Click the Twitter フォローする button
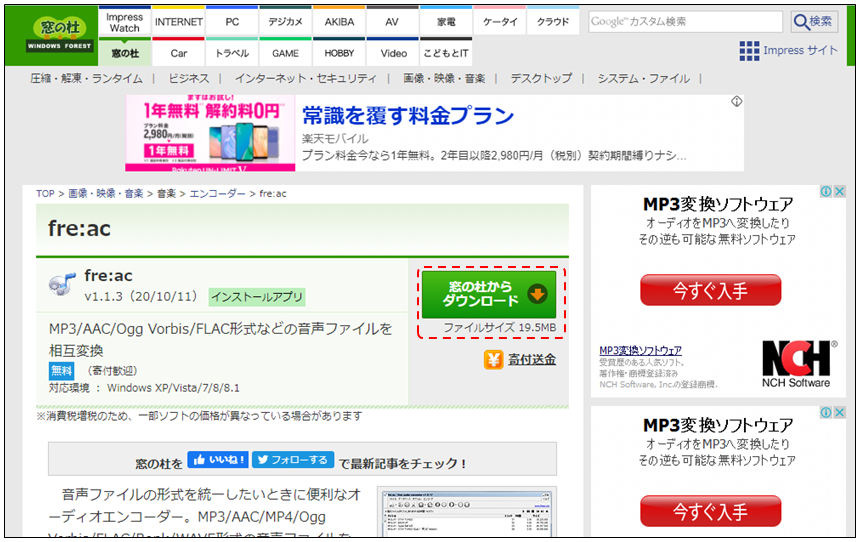The width and height of the screenshot is (860, 542). 293,460
